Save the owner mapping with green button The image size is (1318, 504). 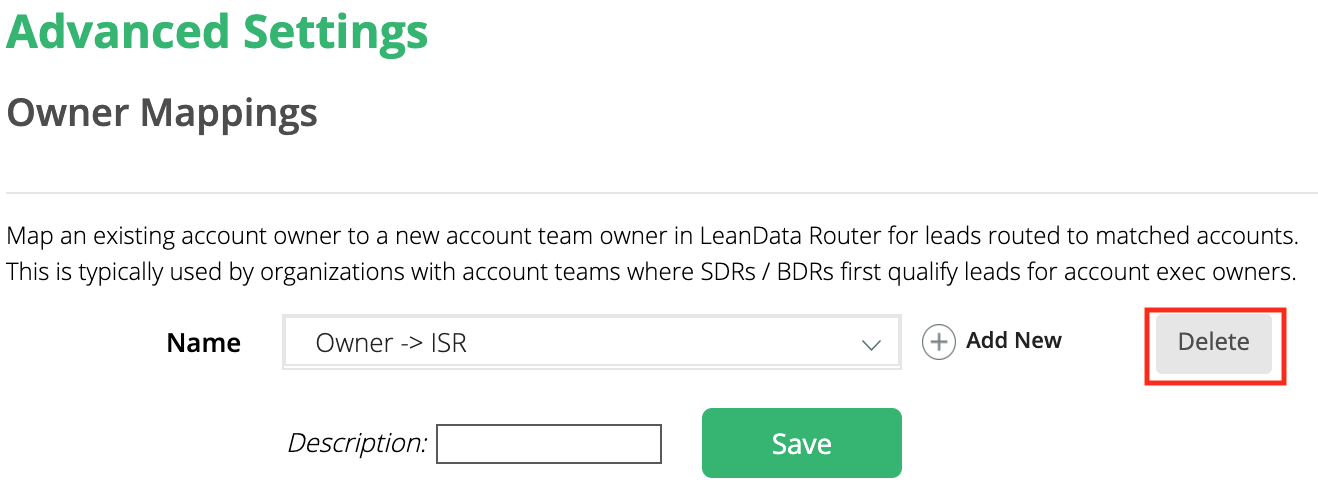tap(802, 443)
